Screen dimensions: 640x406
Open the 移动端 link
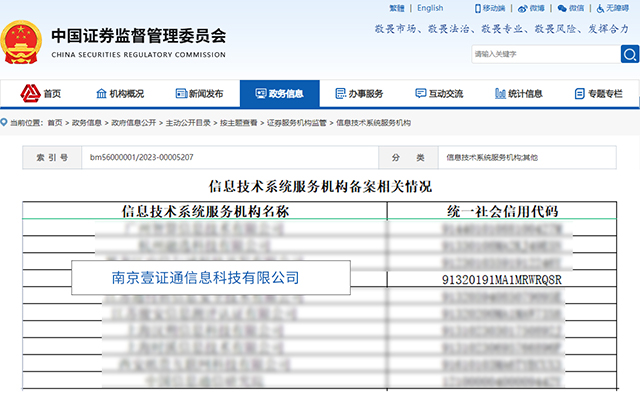[x=494, y=8]
